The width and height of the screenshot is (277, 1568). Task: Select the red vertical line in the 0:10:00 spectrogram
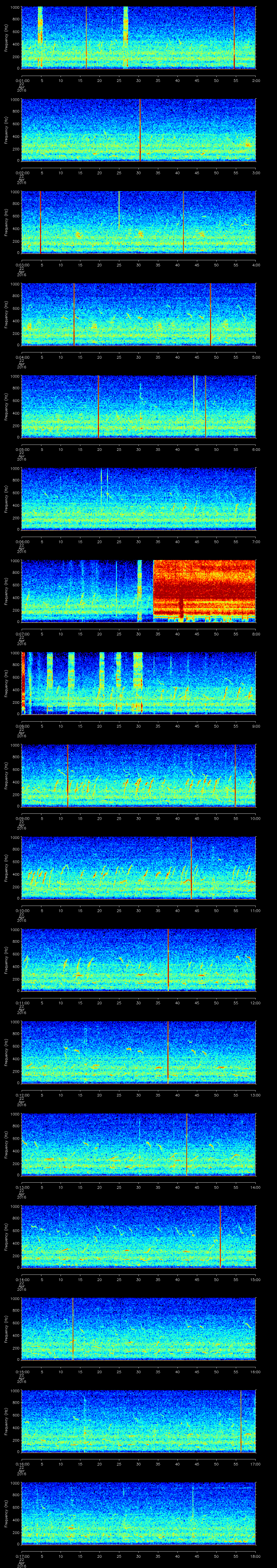191,868
